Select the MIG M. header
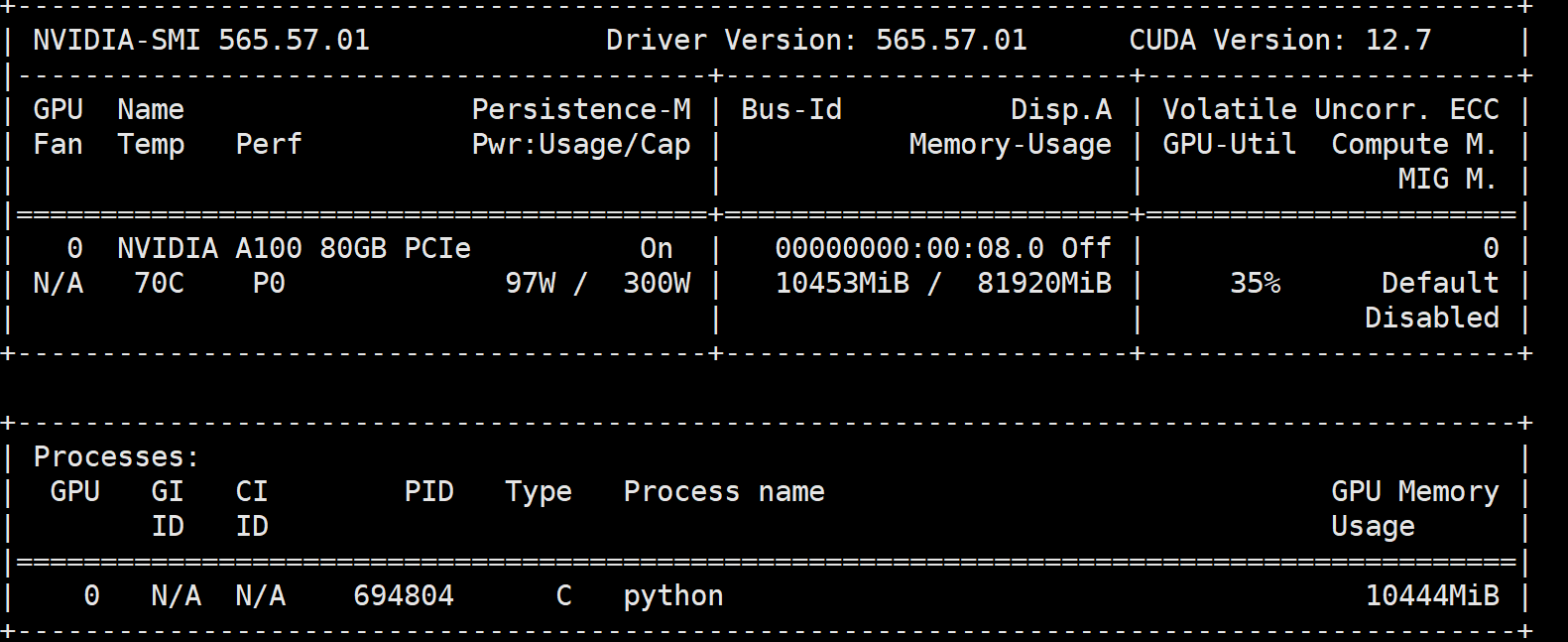 click(x=1448, y=179)
